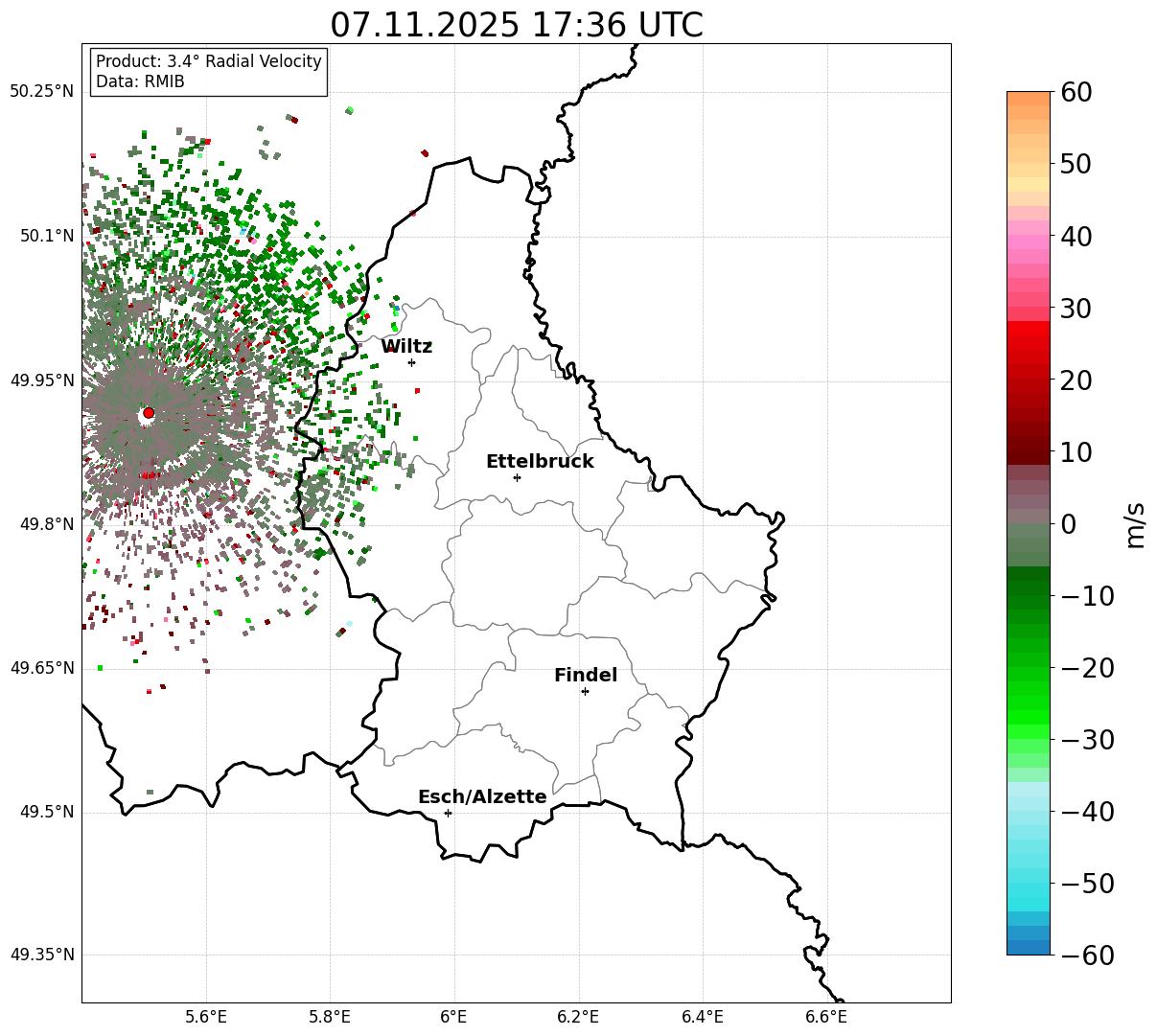
Task: Click the red radar site marker
Action: 149,413
